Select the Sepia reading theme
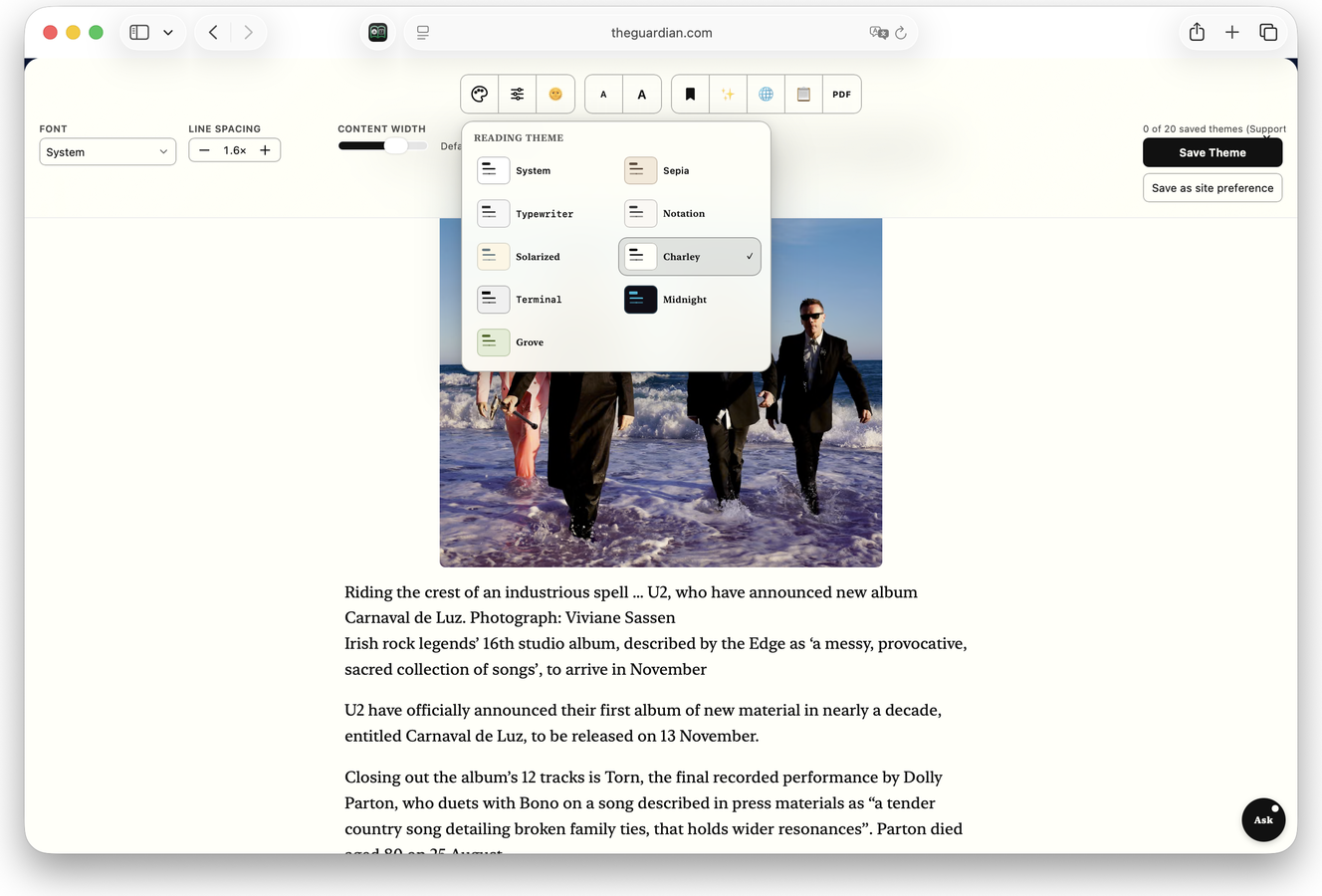This screenshot has height=896, width=1322. [x=690, y=171]
